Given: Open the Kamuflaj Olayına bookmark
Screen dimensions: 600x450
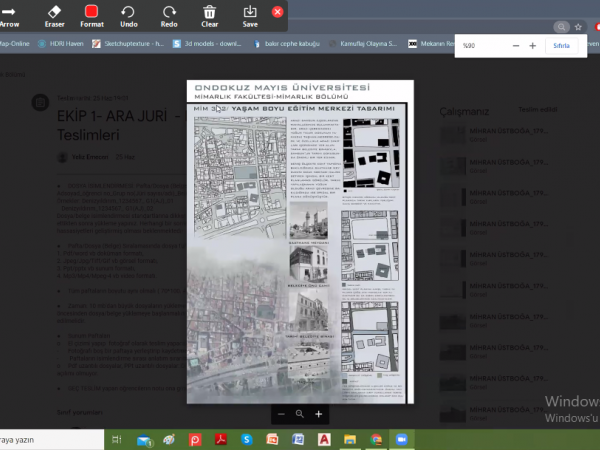Looking at the screenshot, I should (363, 44).
